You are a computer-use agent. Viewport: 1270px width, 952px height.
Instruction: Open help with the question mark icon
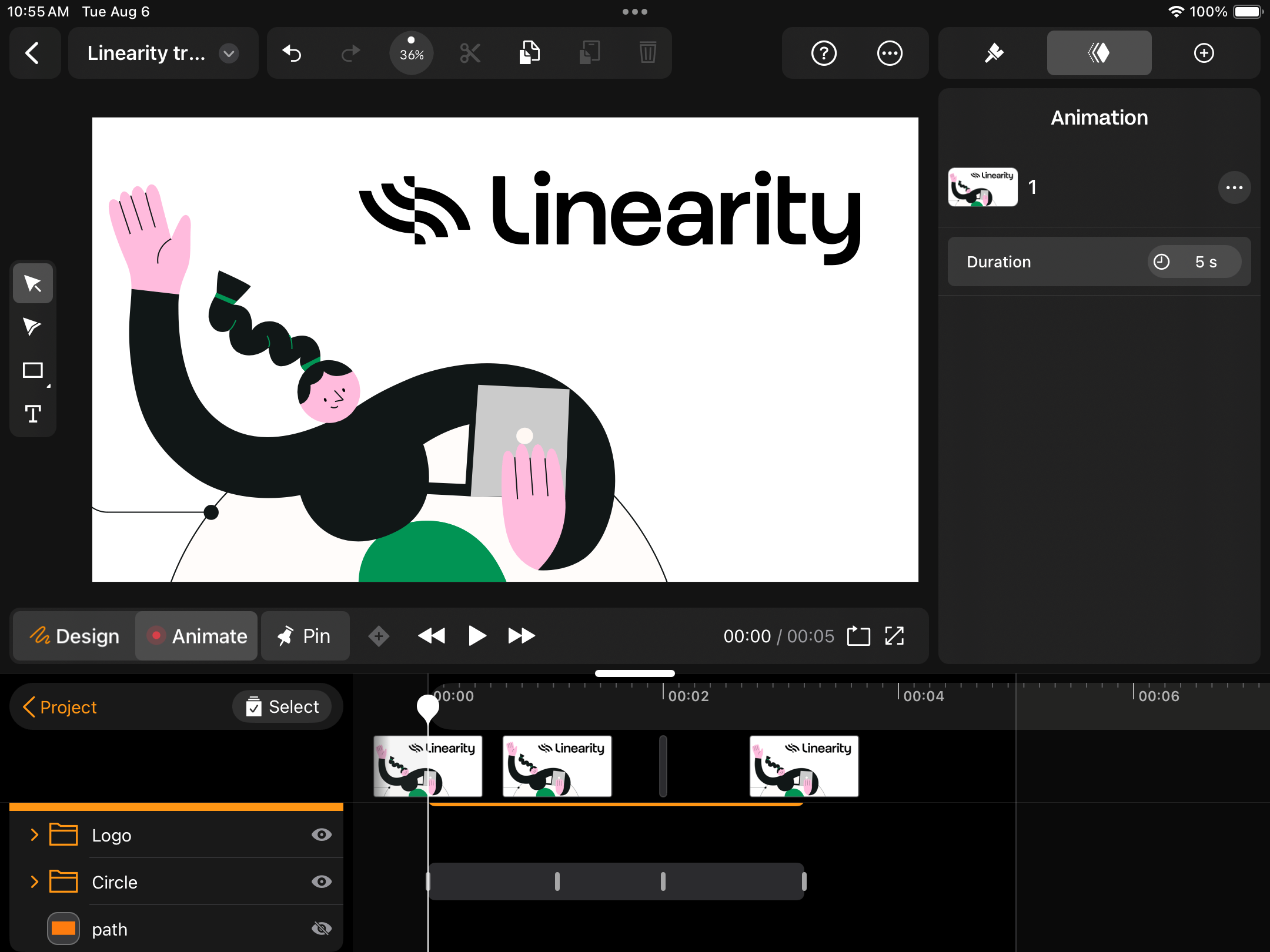point(824,53)
